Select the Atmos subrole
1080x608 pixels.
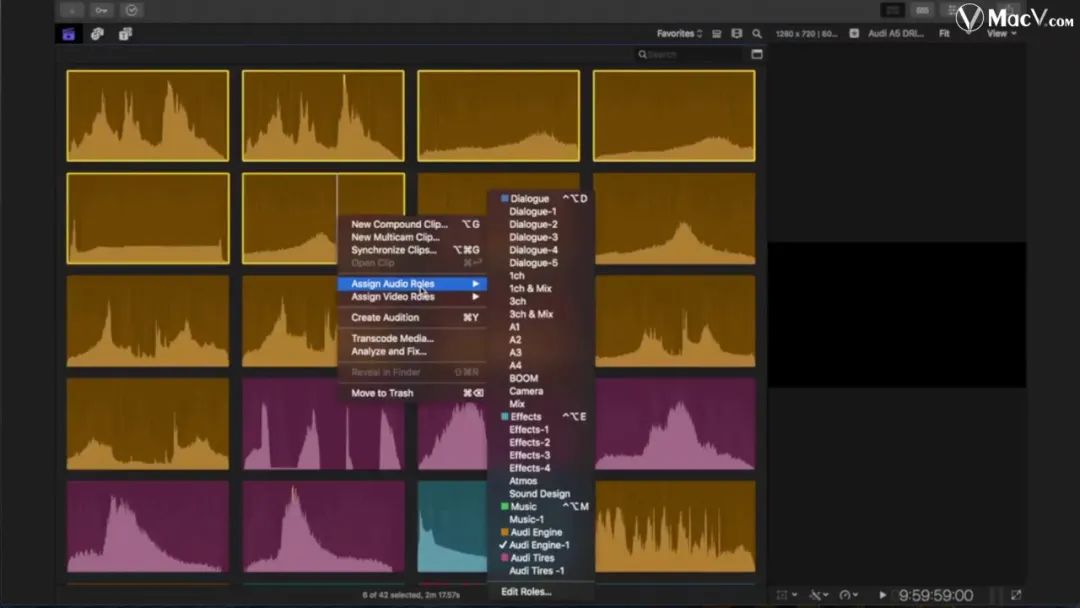[541, 481]
